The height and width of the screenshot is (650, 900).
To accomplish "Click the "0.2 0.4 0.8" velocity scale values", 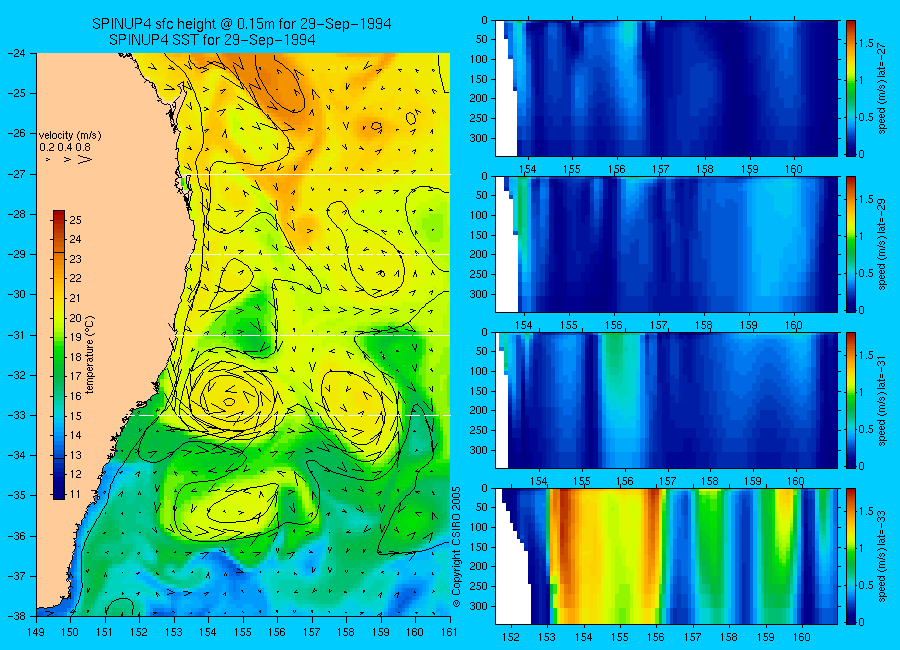I will click(x=65, y=148).
